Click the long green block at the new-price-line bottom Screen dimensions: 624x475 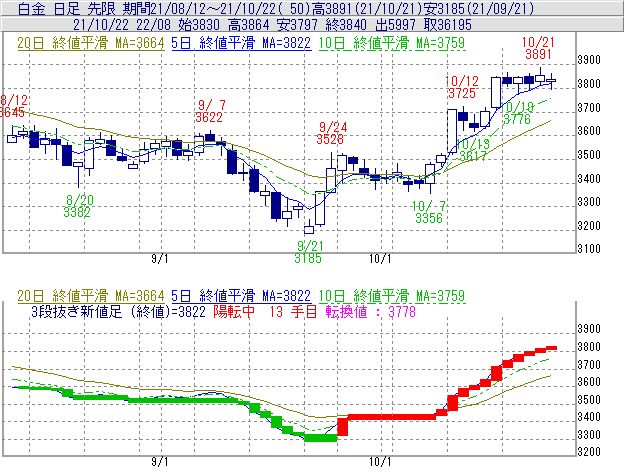(x=321, y=438)
